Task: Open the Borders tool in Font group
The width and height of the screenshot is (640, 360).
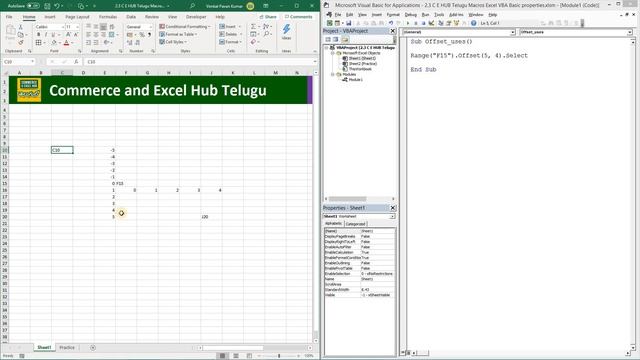Action: tap(38, 42)
